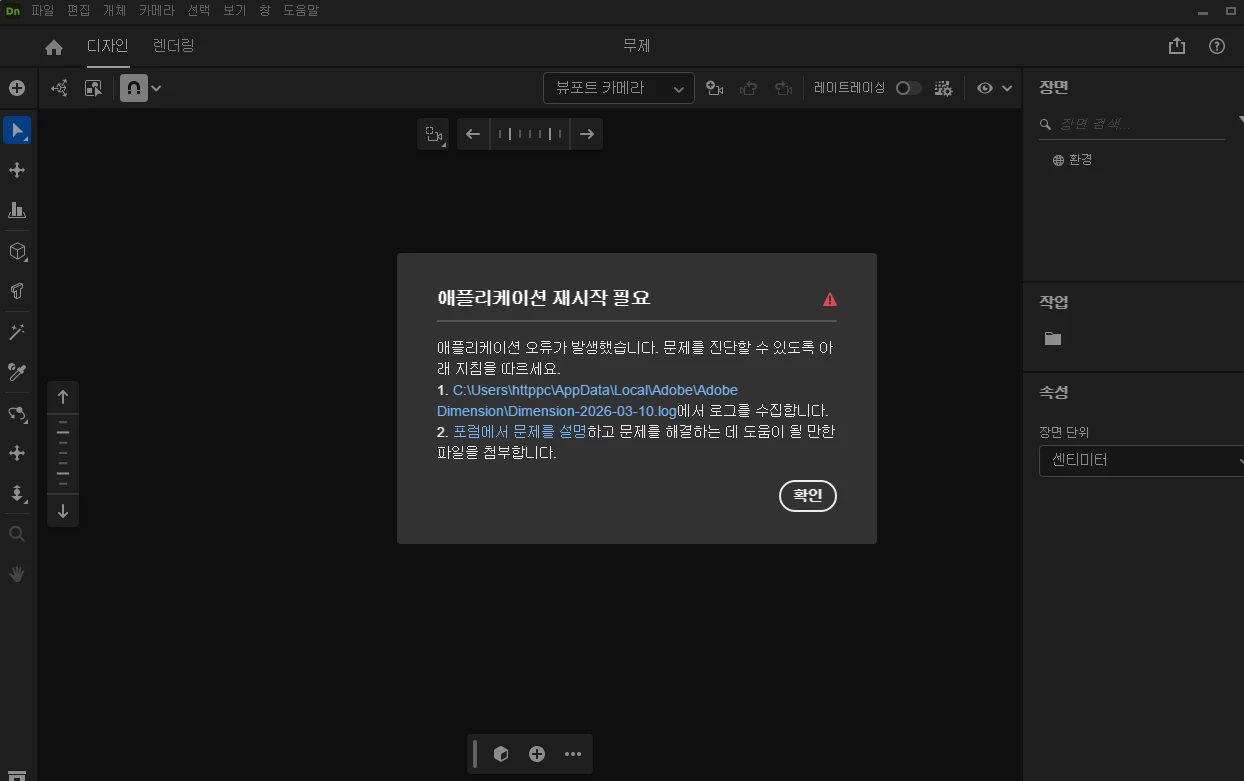Click the plus icon in bottom bar
This screenshot has width=1244, height=781.
(x=537, y=754)
